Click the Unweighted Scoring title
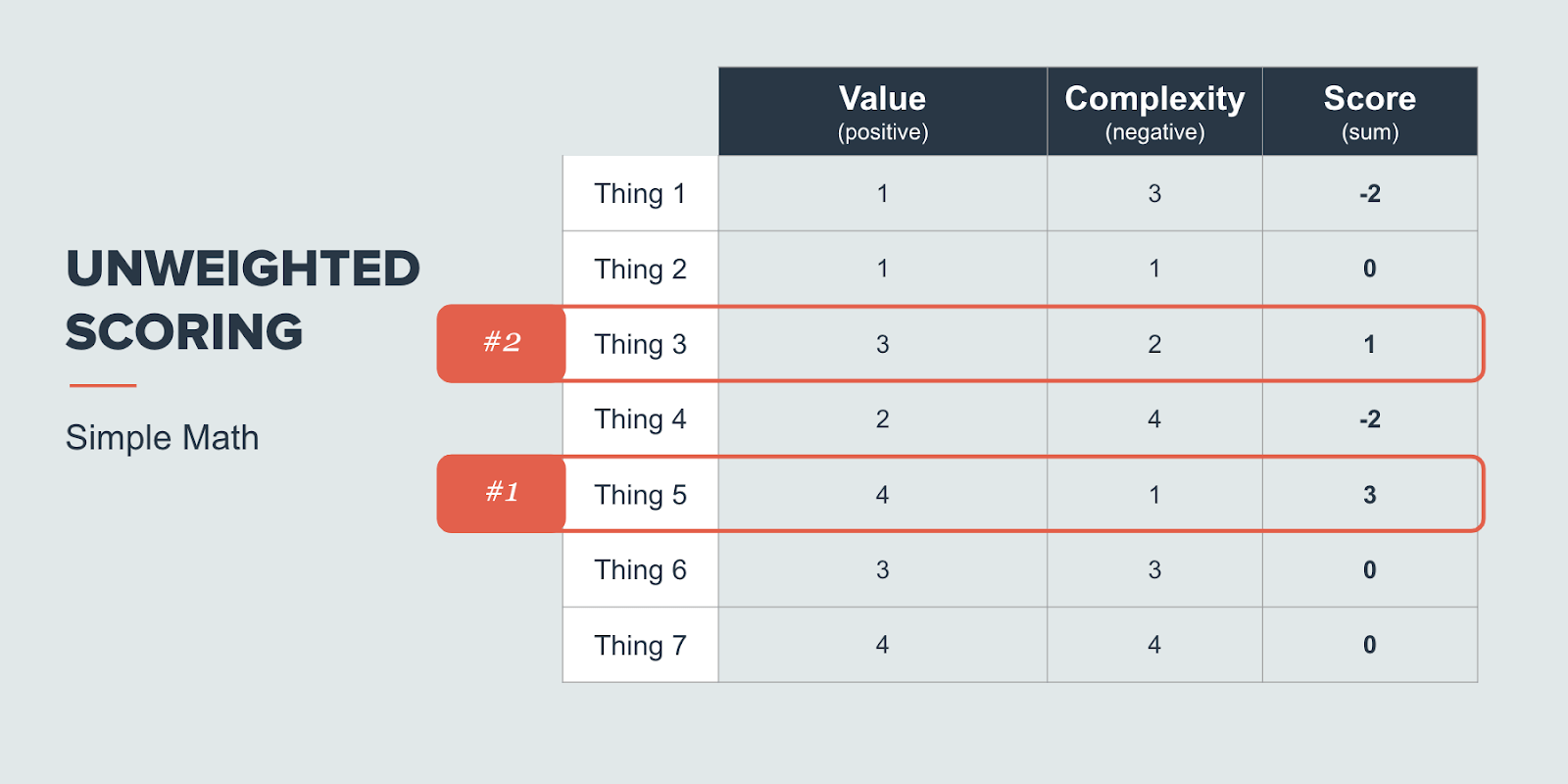Viewport: 1568px width, 784px height. point(243,300)
